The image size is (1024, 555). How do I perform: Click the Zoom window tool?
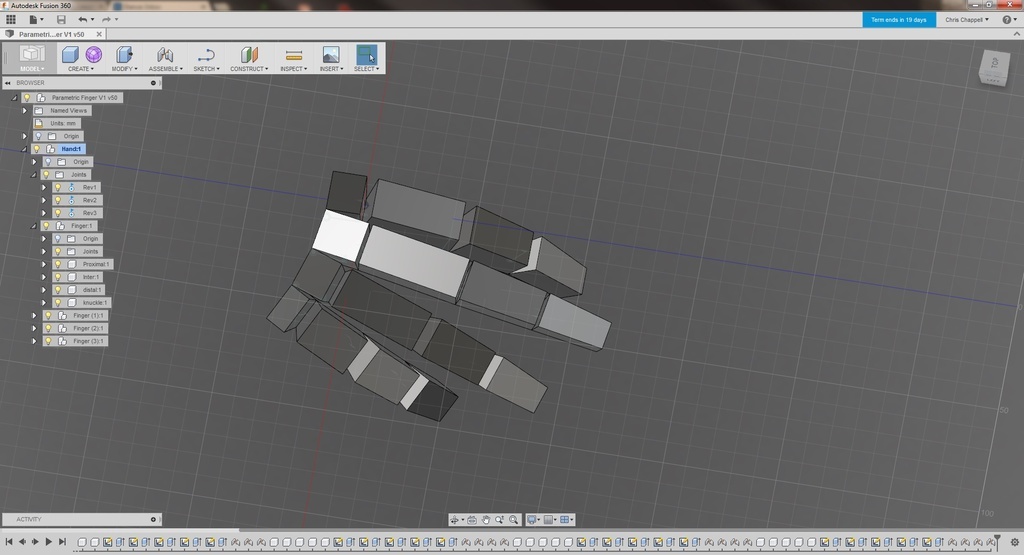[x=500, y=520]
